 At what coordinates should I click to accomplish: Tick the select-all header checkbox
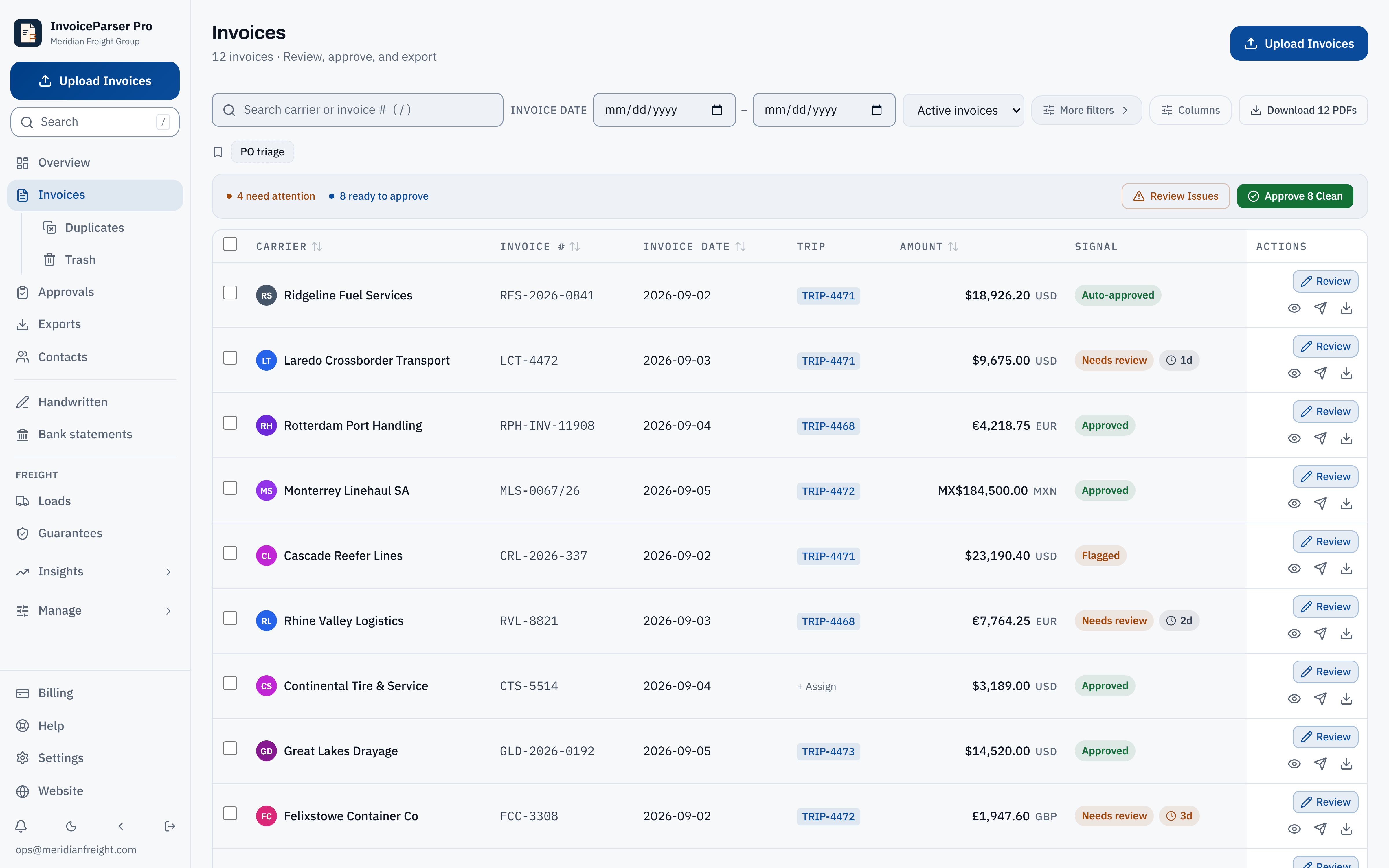click(230, 244)
